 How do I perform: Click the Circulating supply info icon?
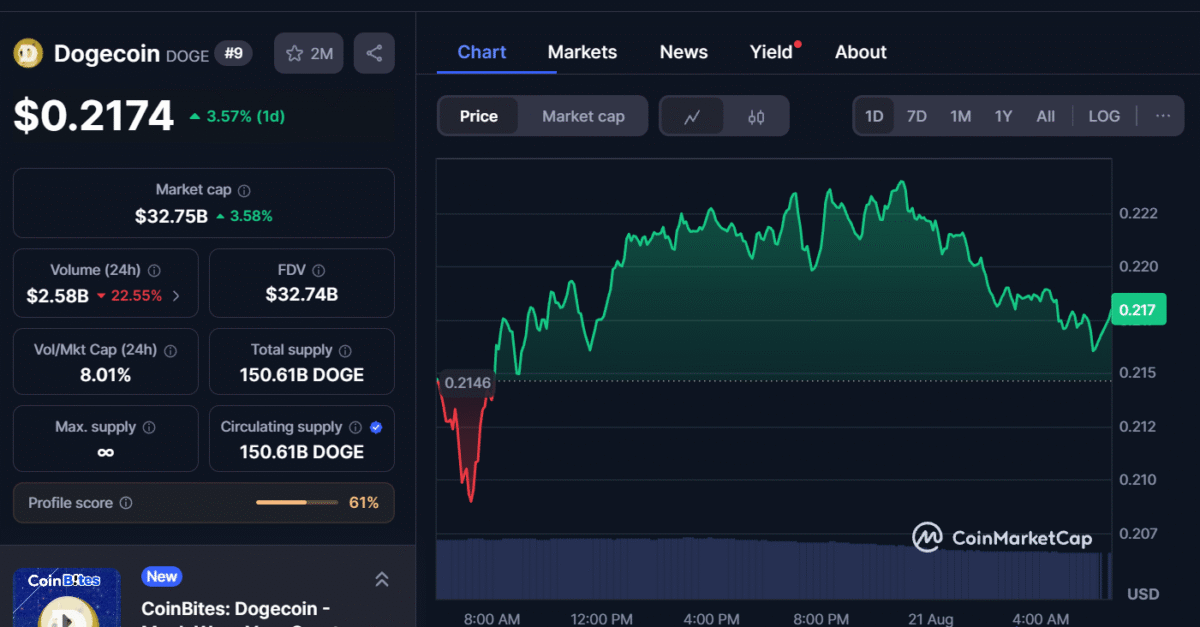pyautogui.click(x=357, y=427)
